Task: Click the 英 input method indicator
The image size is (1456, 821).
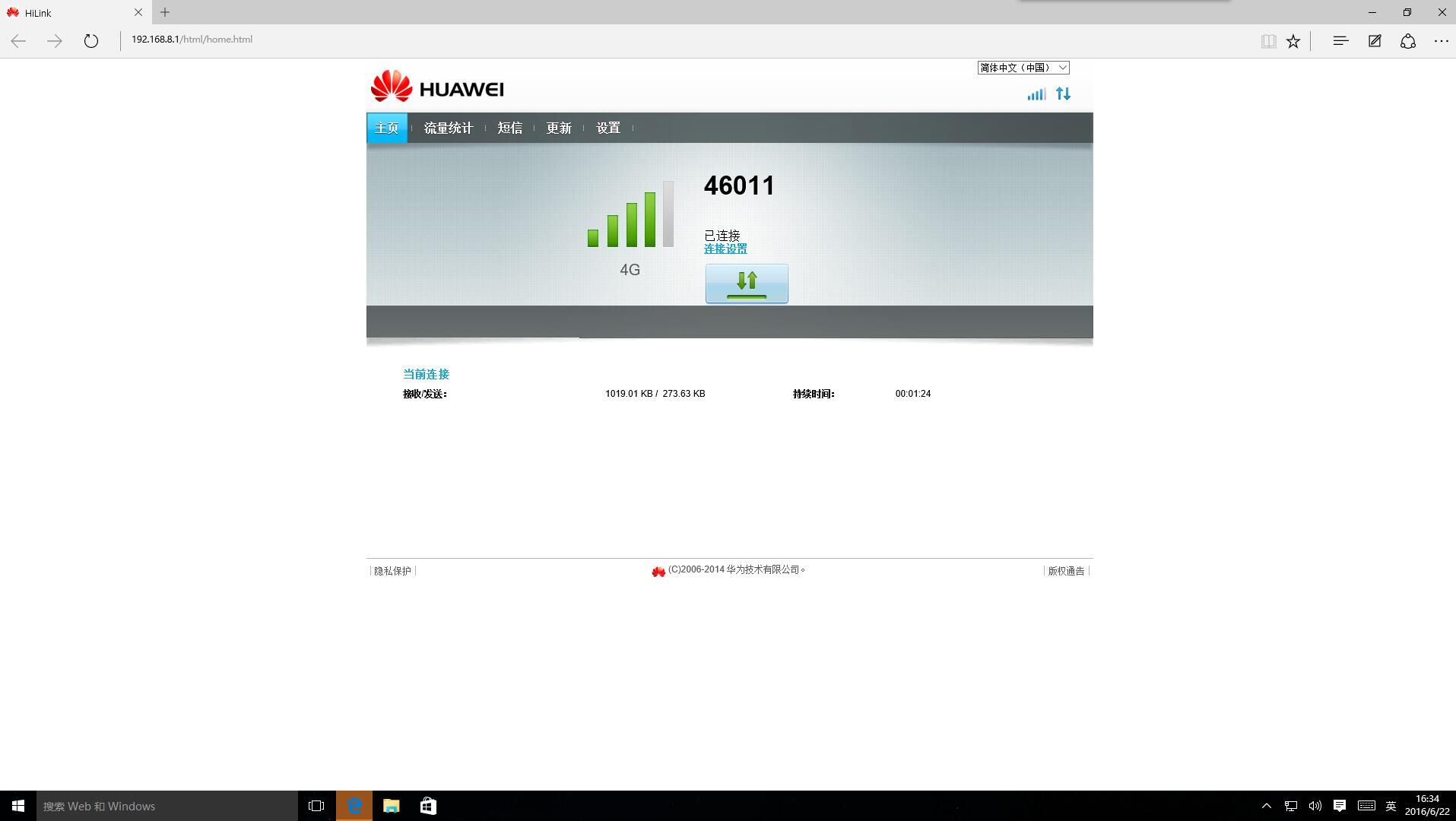Action: (1391, 806)
